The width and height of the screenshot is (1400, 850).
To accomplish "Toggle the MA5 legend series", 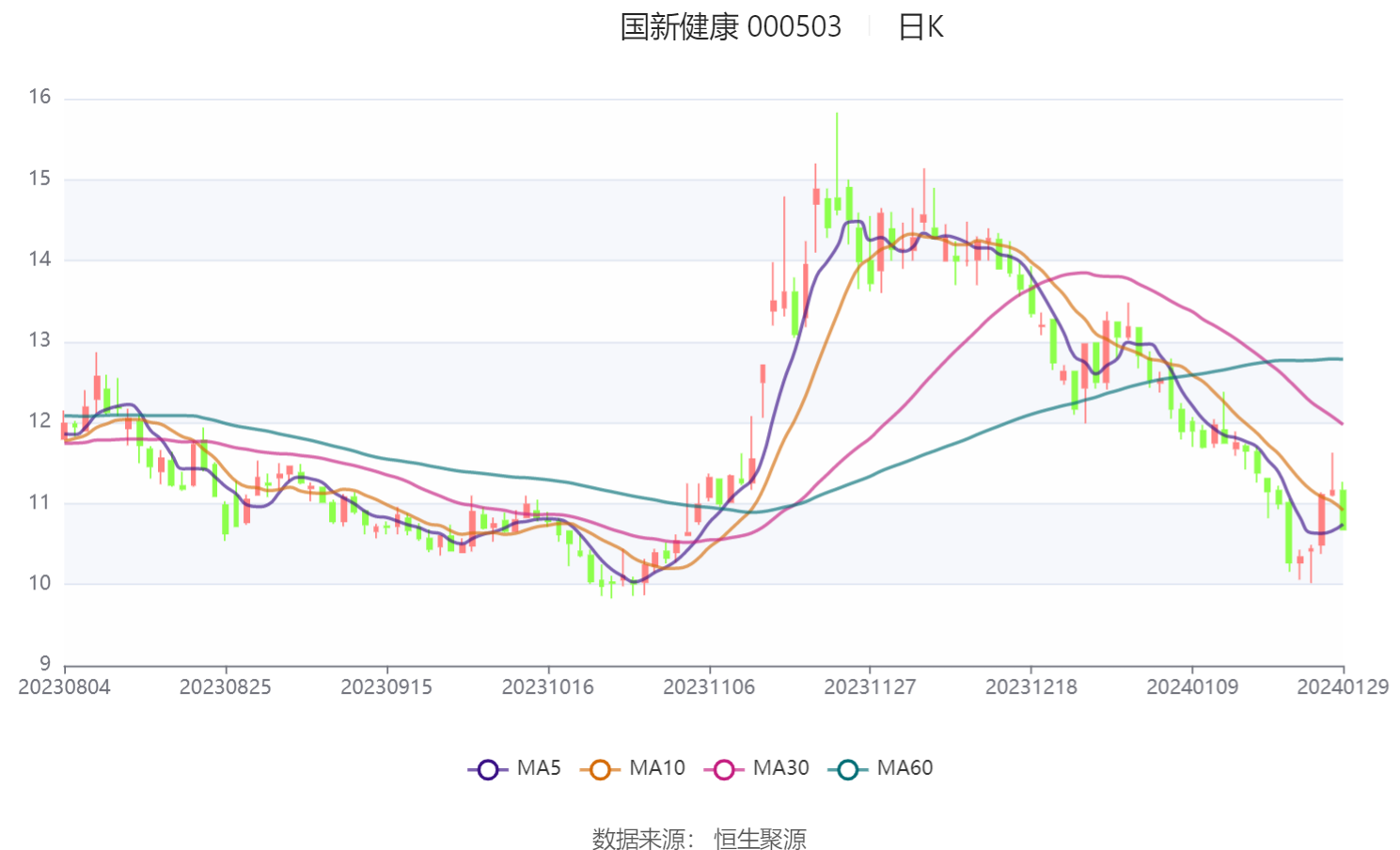I will click(514, 768).
